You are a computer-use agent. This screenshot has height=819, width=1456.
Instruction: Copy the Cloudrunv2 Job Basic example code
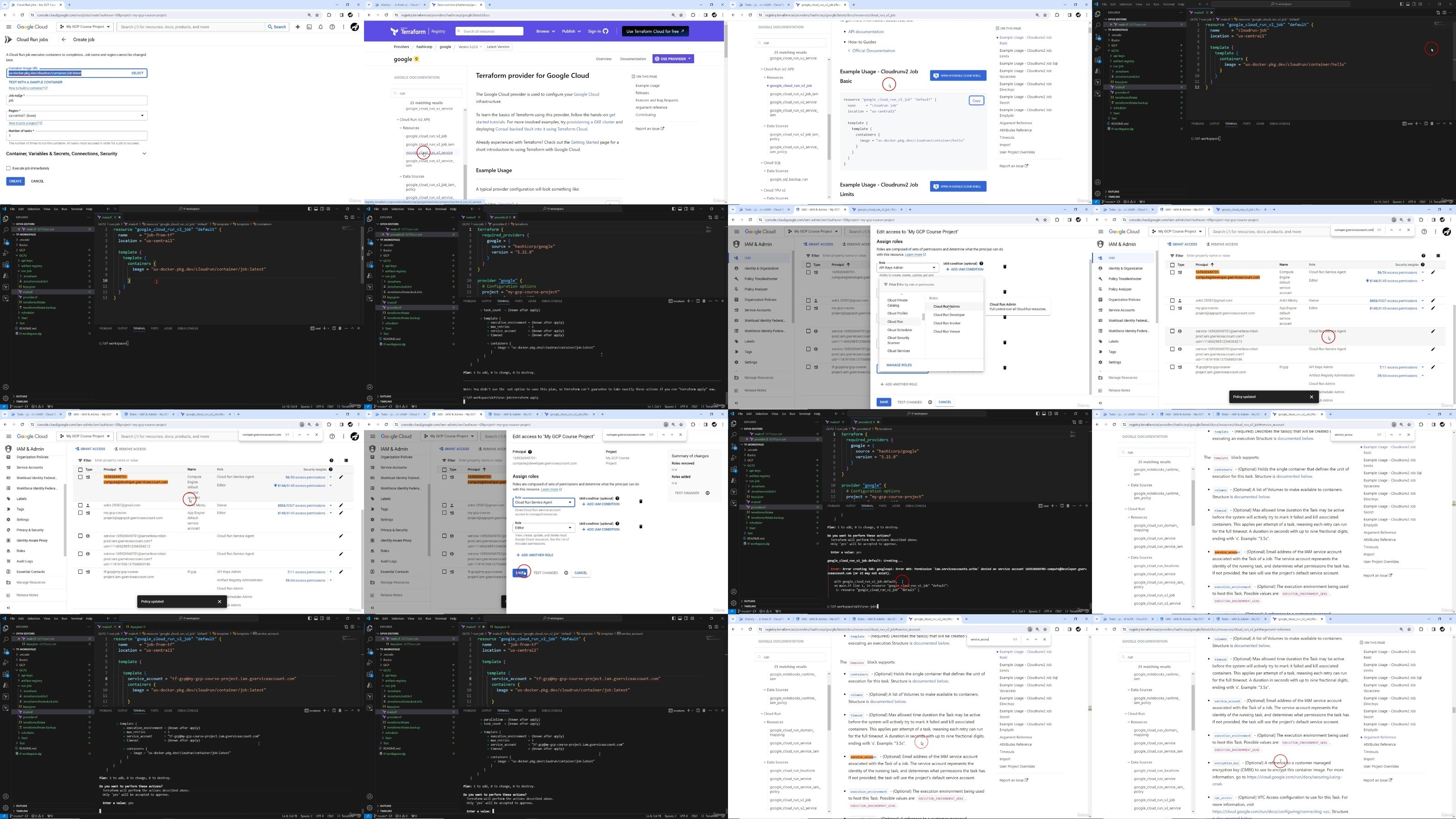pyautogui.click(x=976, y=101)
